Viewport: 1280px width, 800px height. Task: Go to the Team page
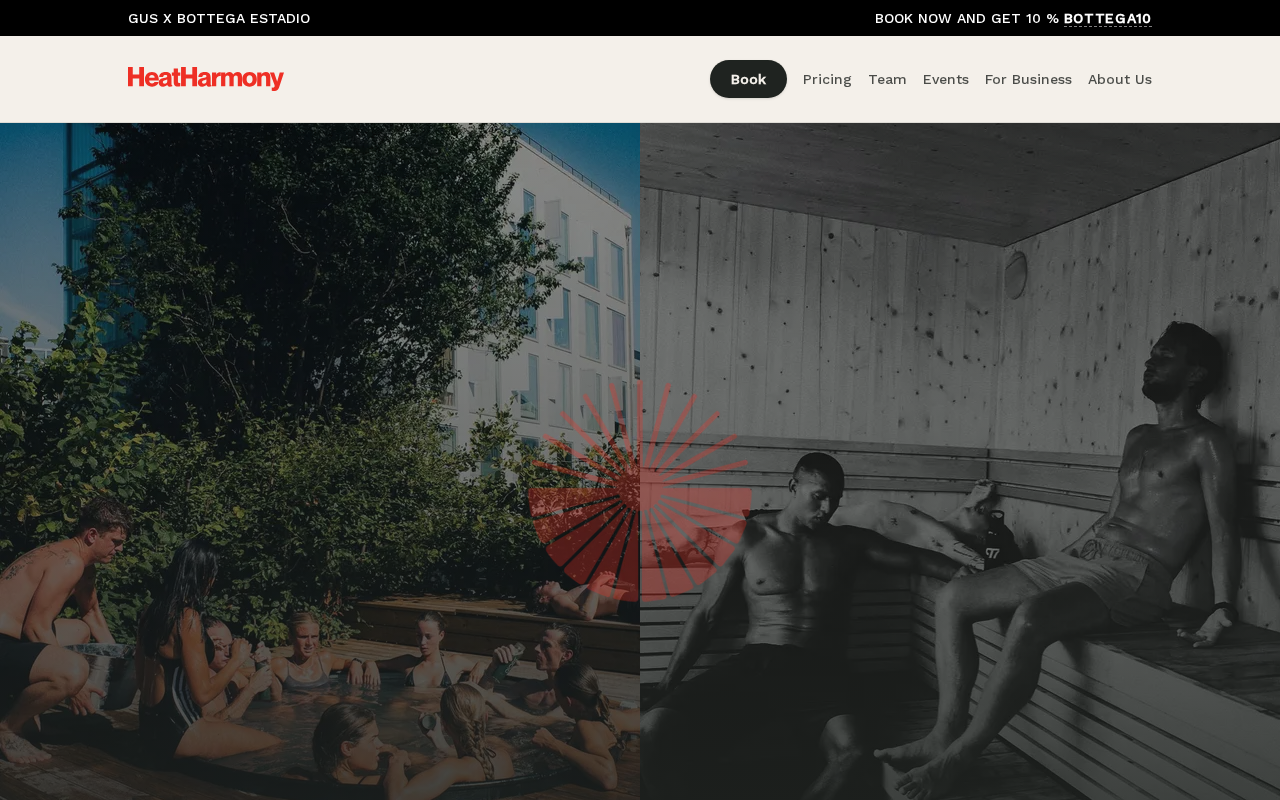pyautogui.click(x=887, y=79)
